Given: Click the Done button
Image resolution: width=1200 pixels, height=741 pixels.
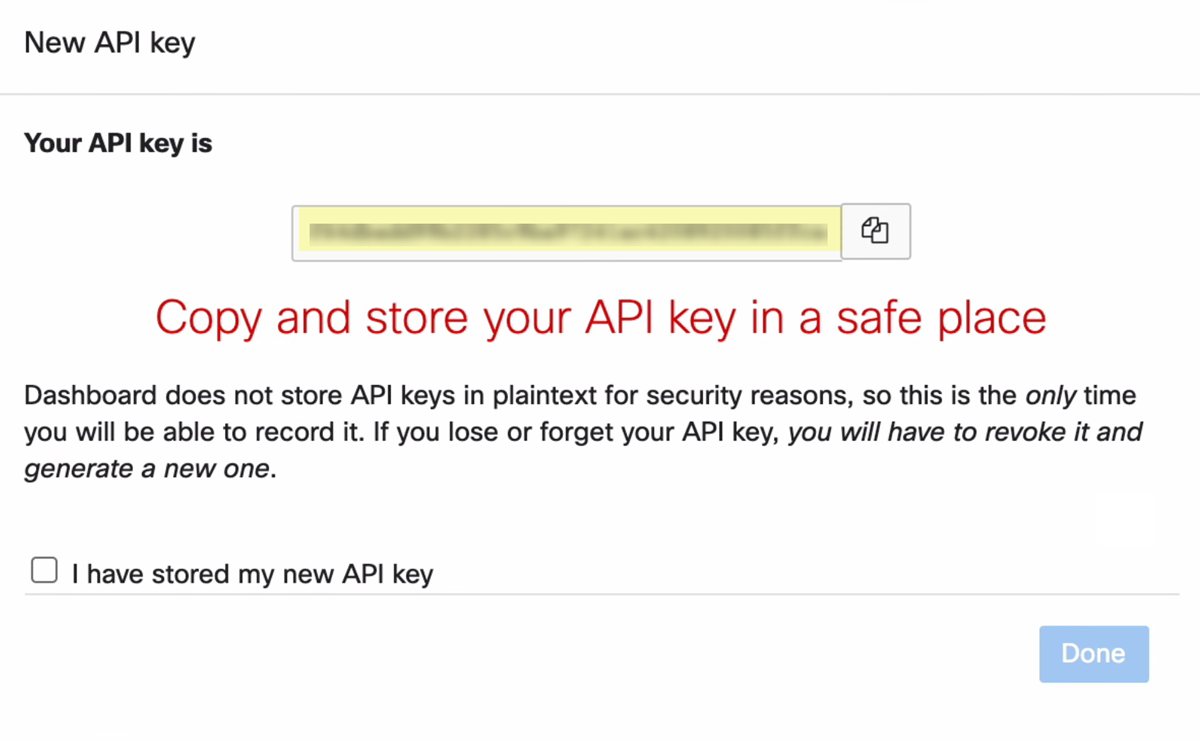Looking at the screenshot, I should (1093, 654).
